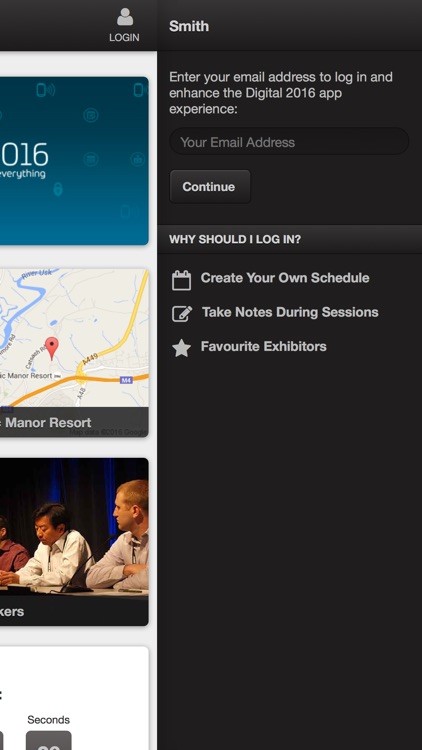
Task: Click the Smith title in header
Action: (x=189, y=26)
